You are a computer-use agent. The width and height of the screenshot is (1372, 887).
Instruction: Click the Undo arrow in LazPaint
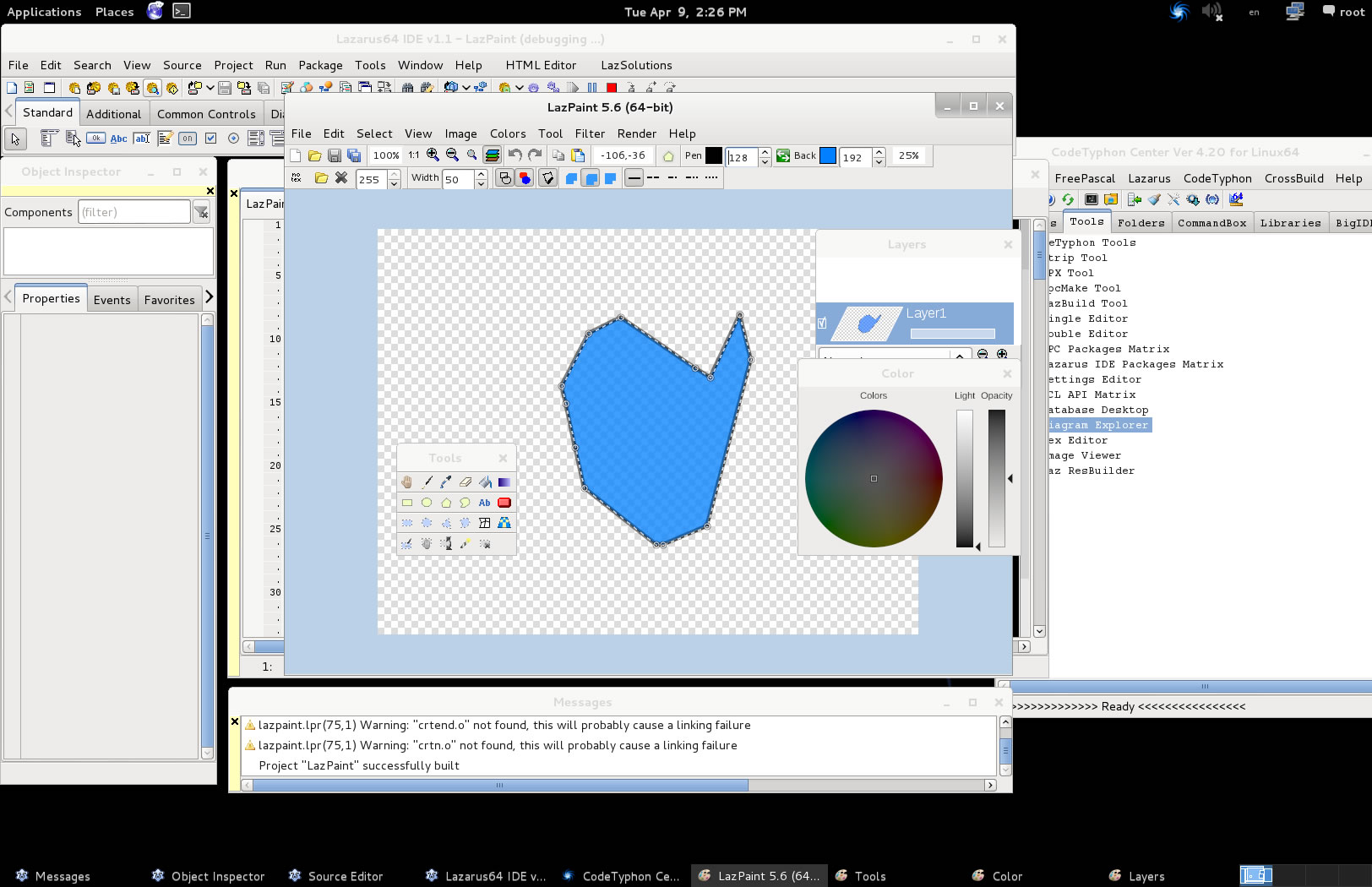[514, 155]
